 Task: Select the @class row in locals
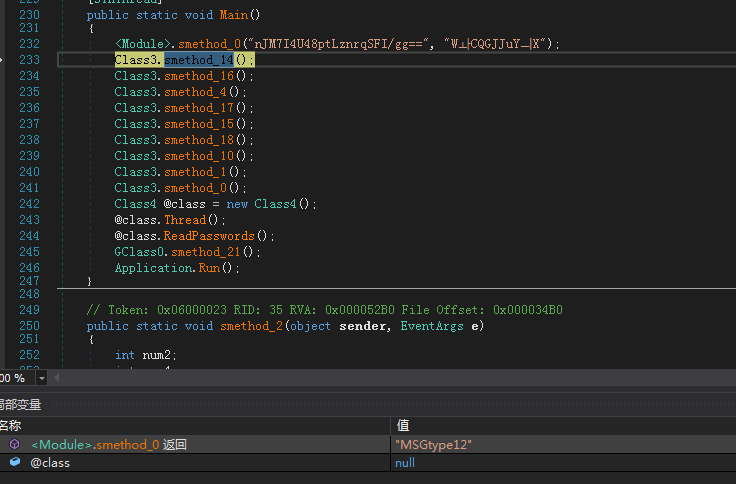368,462
